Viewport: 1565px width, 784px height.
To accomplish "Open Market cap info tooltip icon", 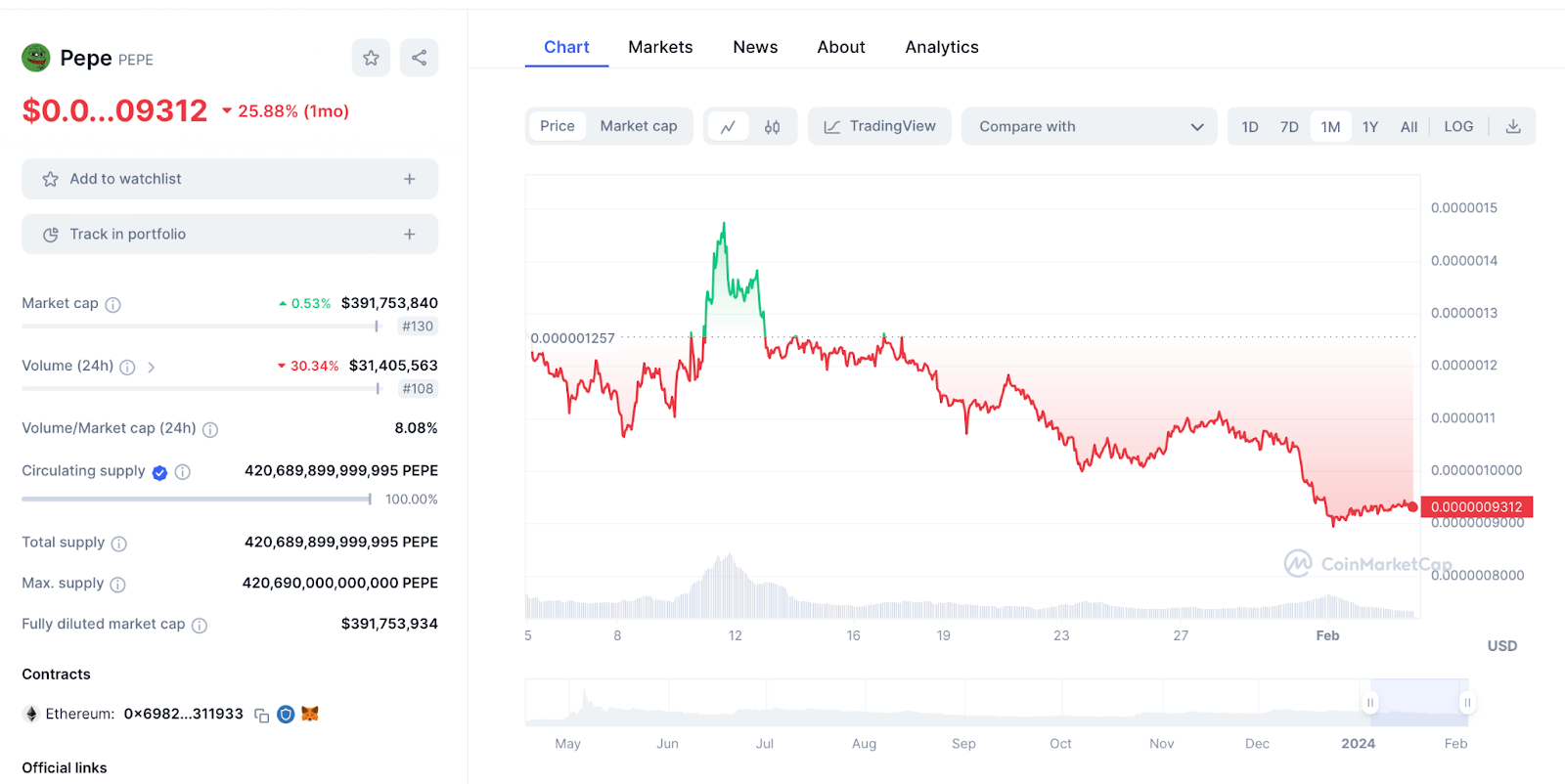I will pos(112,304).
